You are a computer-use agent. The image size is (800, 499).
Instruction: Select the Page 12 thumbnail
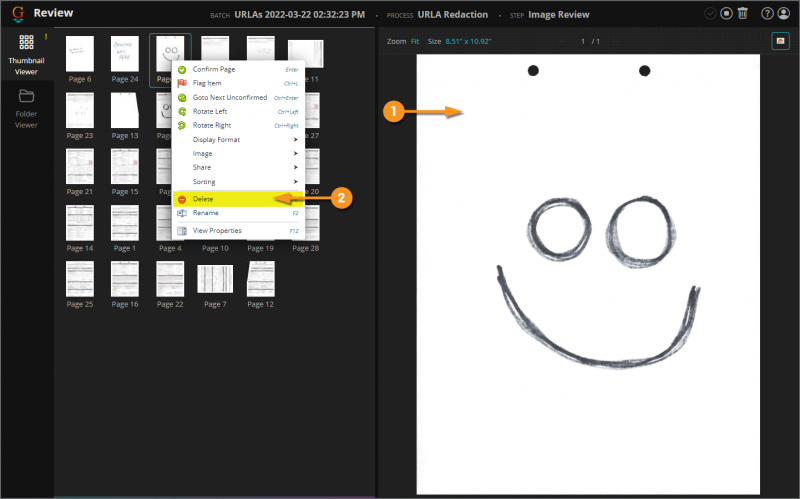(261, 279)
